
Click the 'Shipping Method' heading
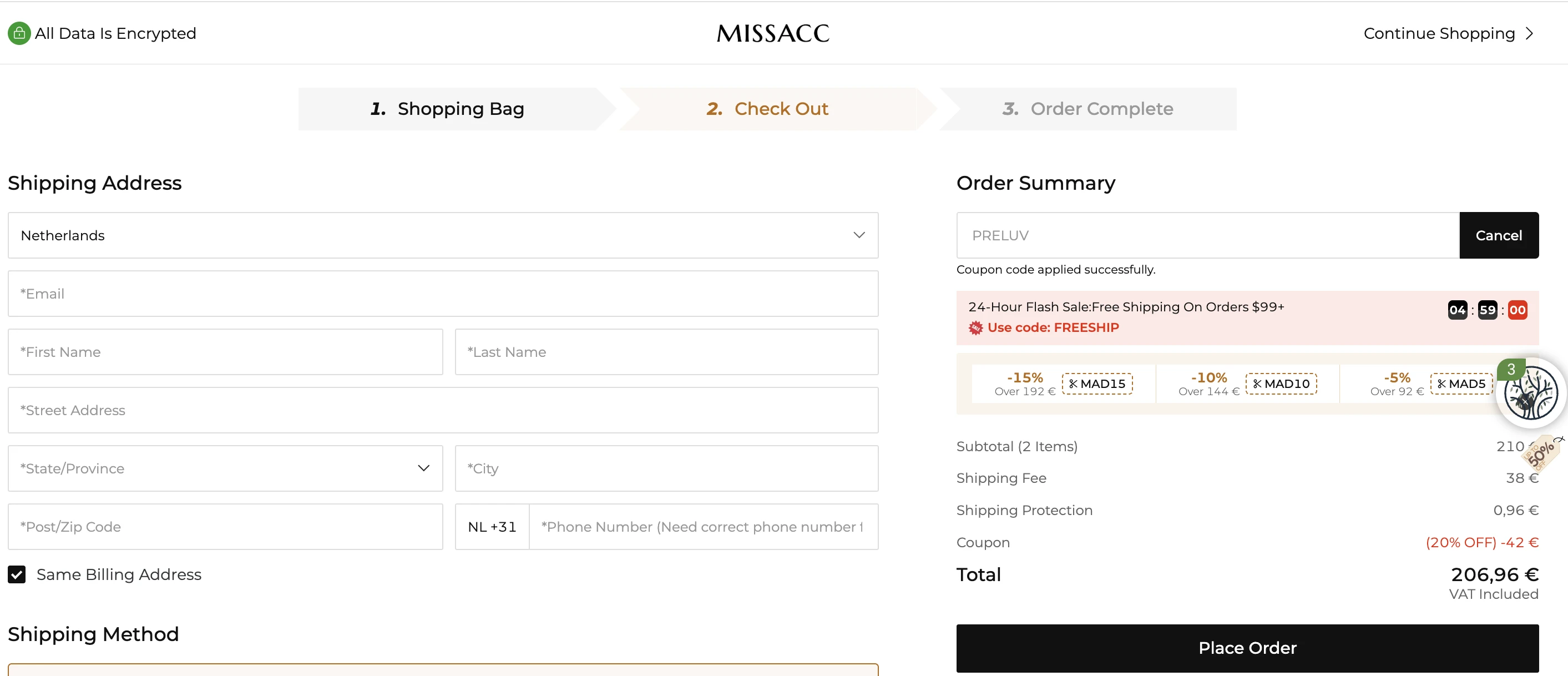pyautogui.click(x=93, y=634)
